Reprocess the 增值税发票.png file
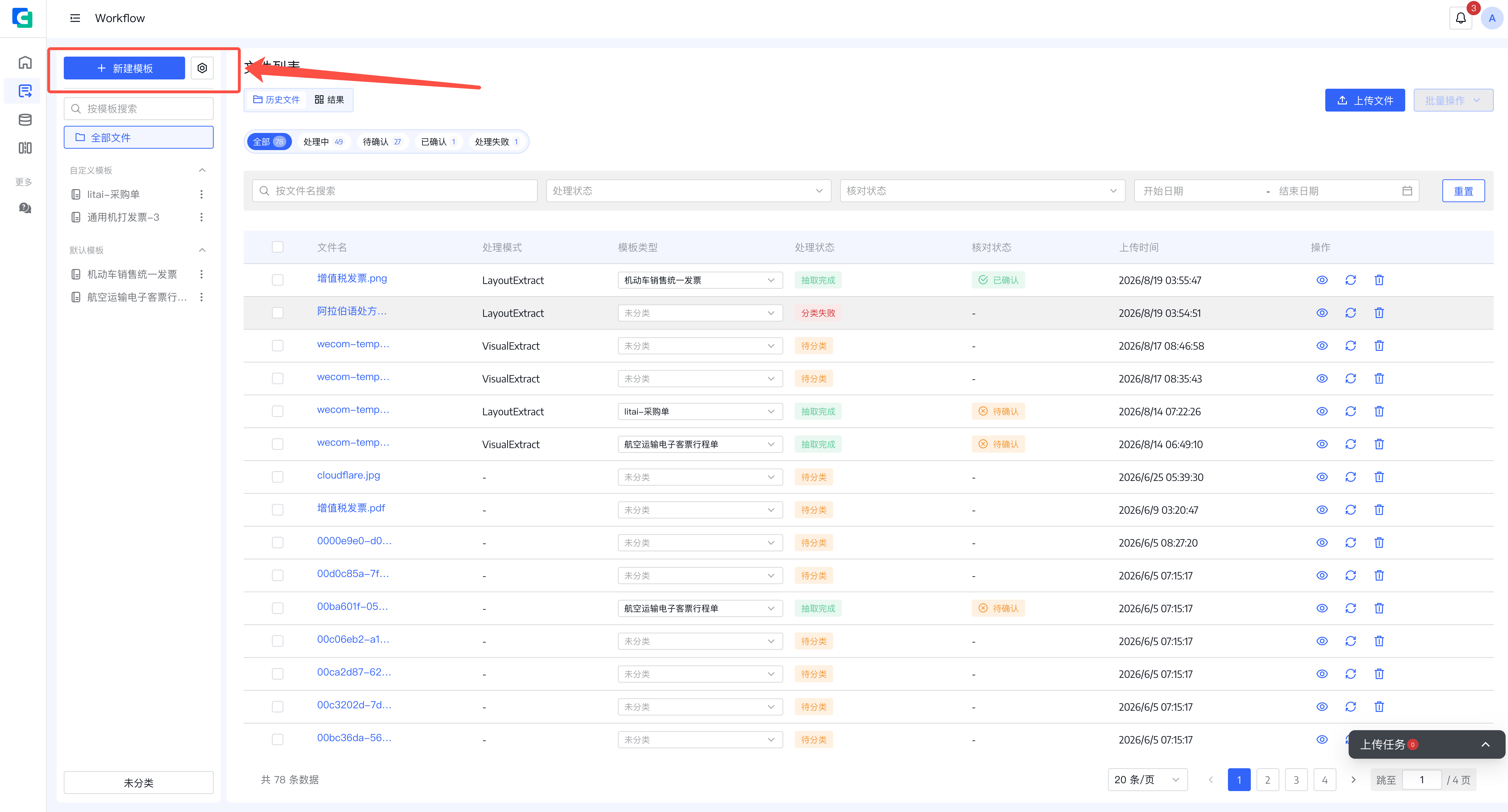Viewport: 1508px width, 812px height. pyautogui.click(x=1350, y=280)
